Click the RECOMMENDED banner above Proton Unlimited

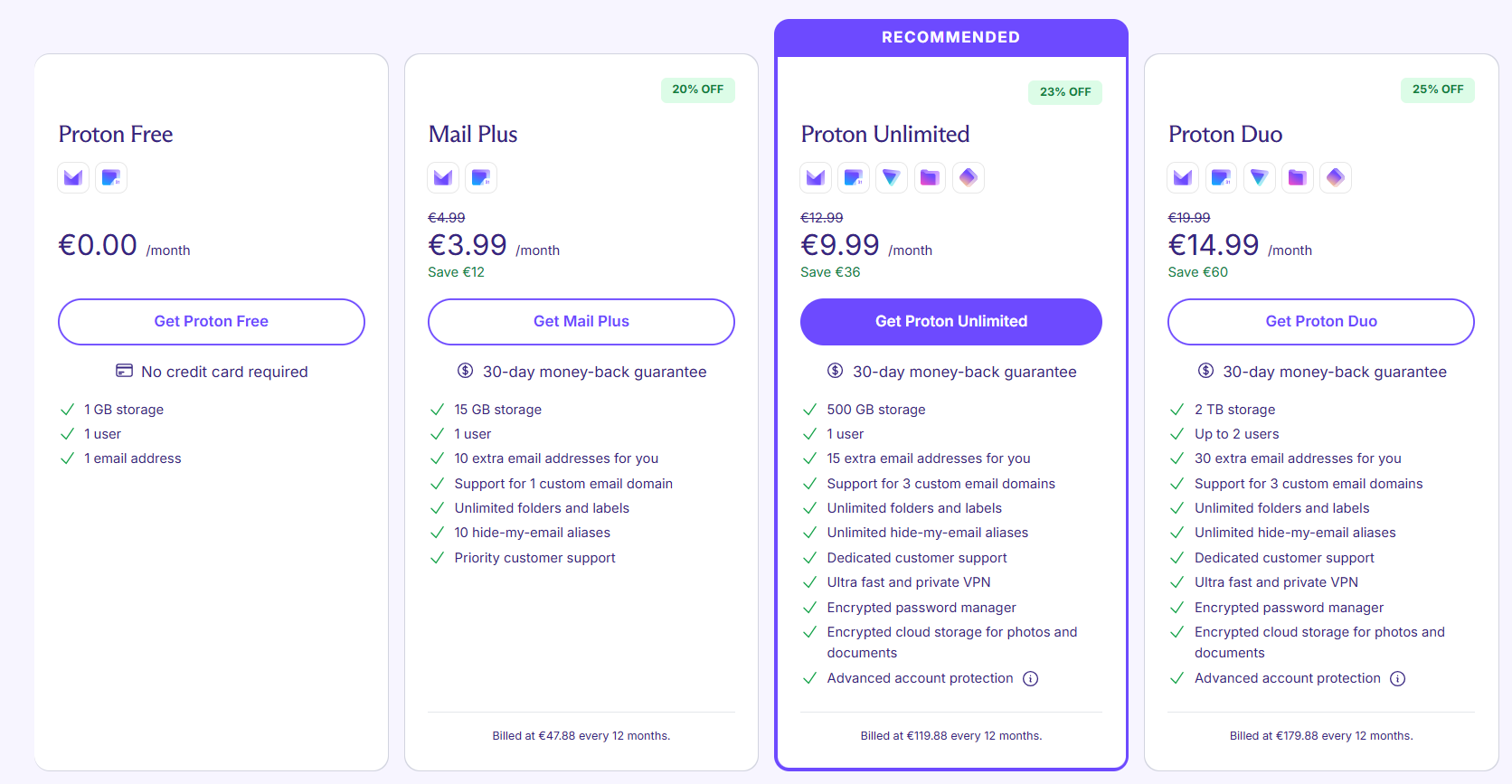pos(951,37)
